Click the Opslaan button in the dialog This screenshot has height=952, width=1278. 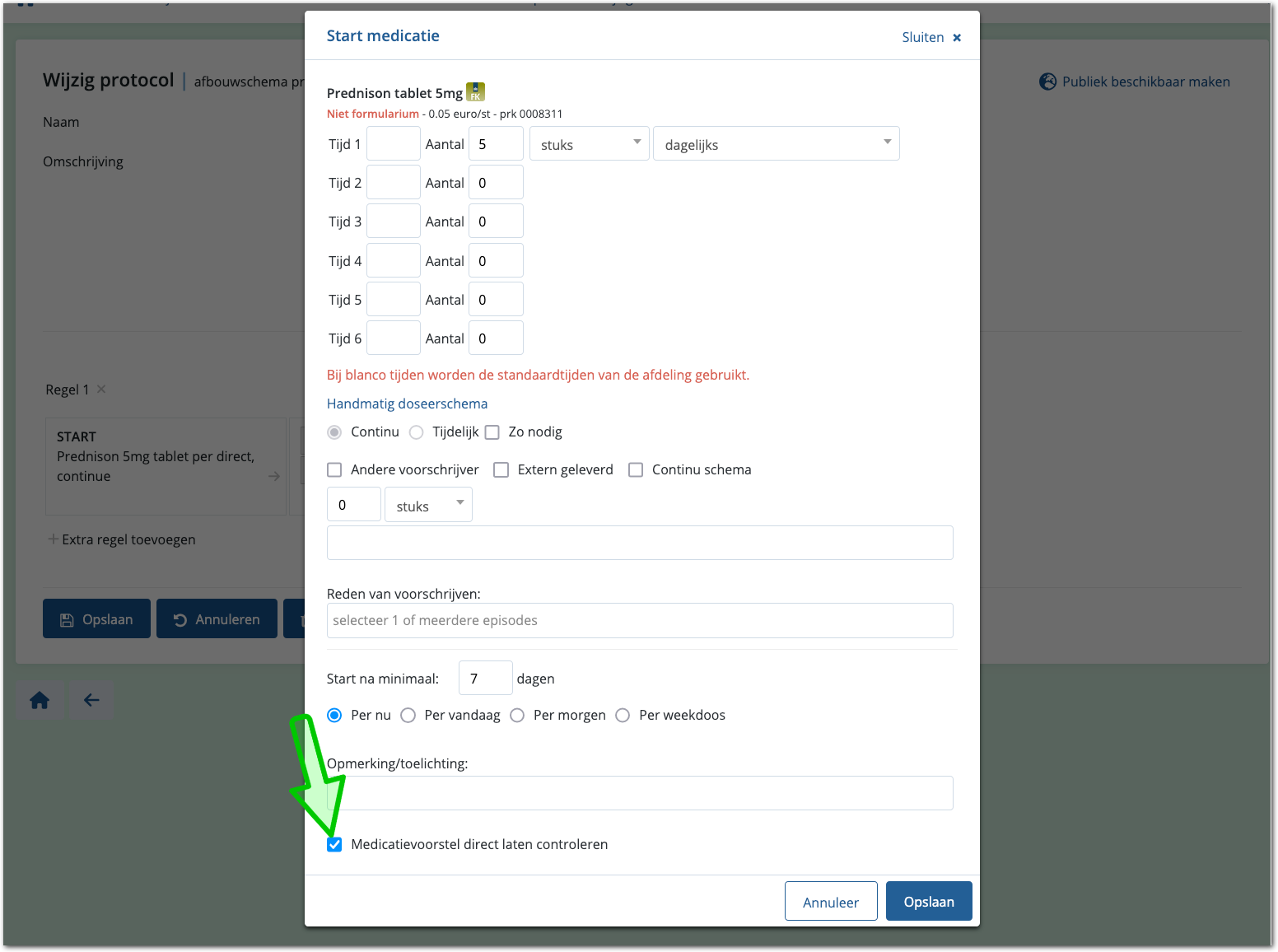[x=928, y=902]
